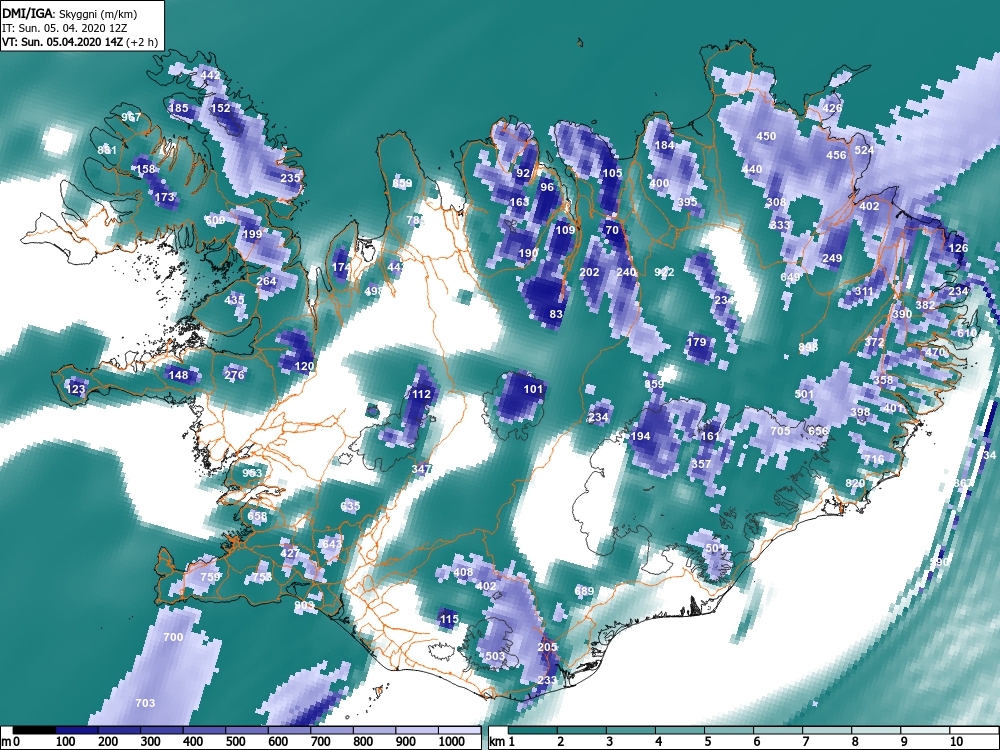1000x750 pixels.
Task: Click the visibility value 953 on the map
Action: [x=253, y=473]
